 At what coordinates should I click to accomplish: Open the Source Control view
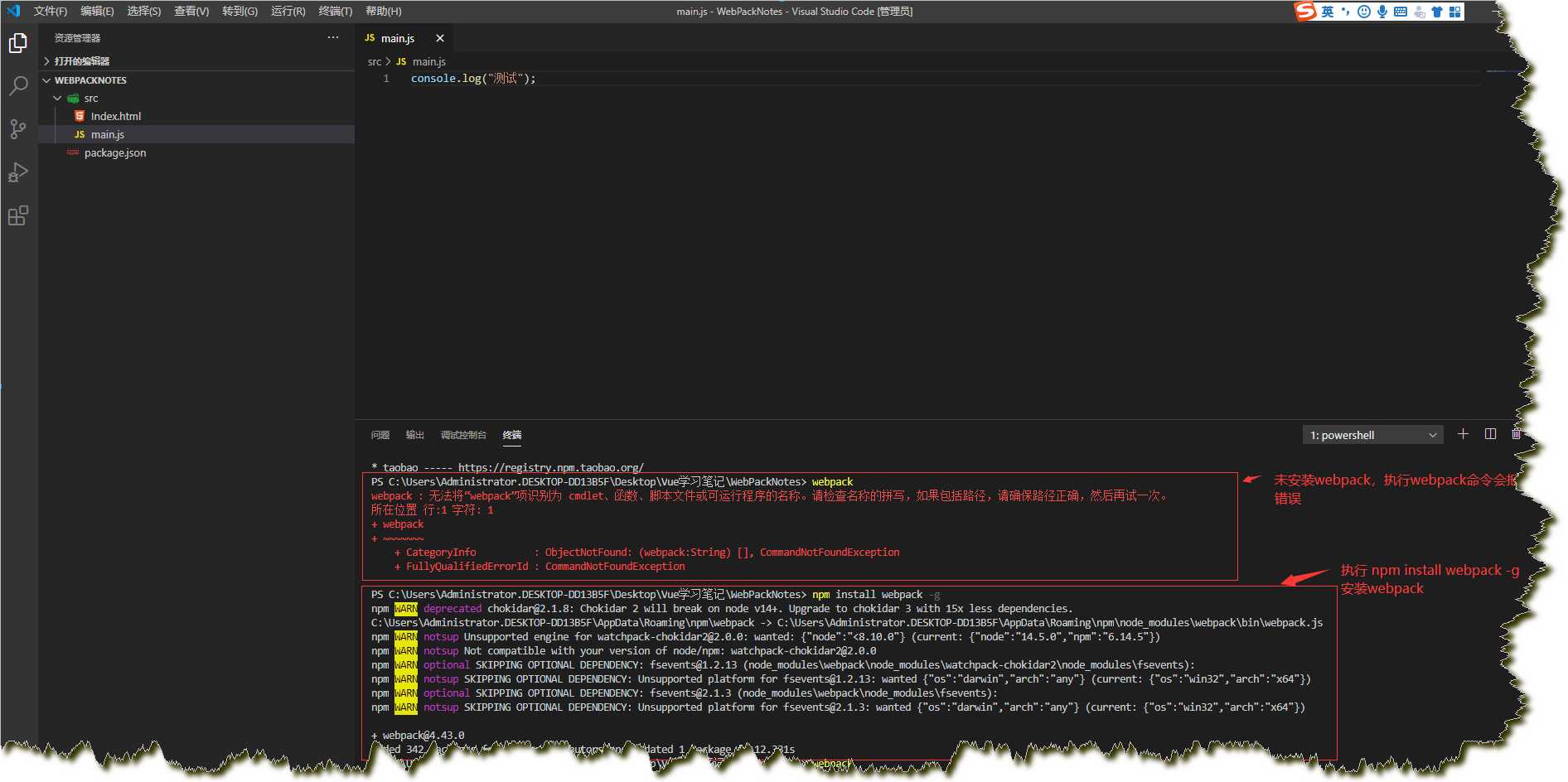(x=17, y=128)
